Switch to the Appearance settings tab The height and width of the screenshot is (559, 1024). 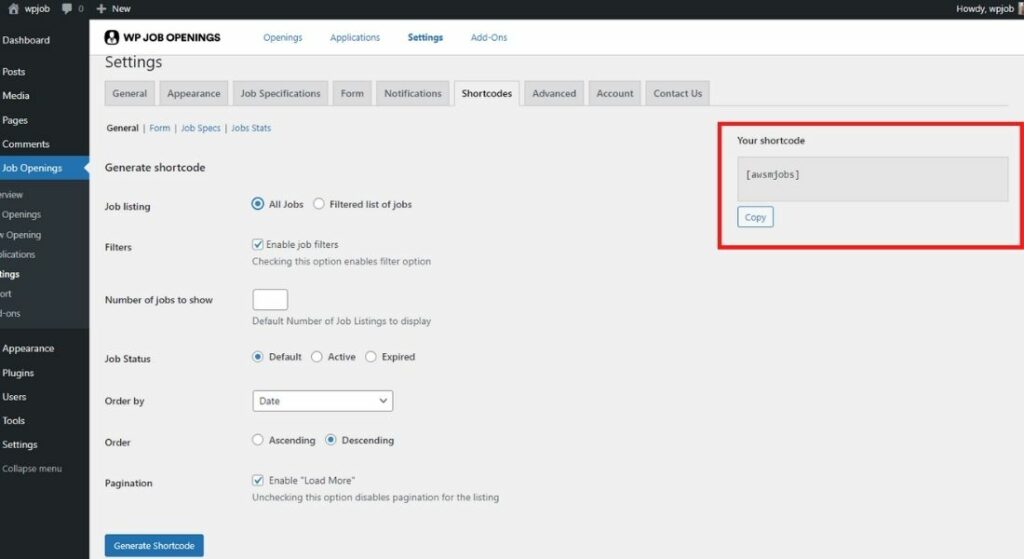193,93
